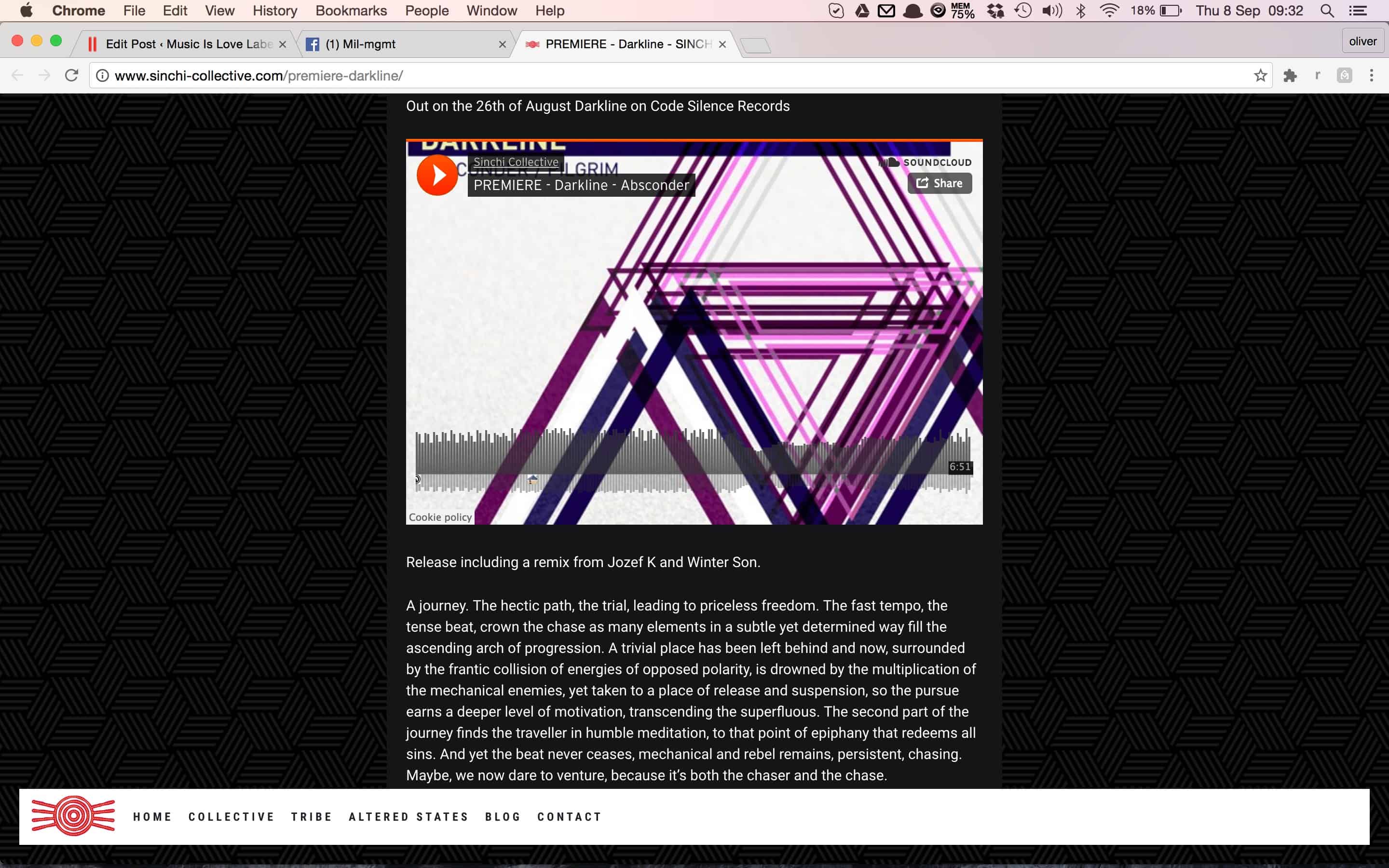Open the volume control icon
Screen dimensions: 1389x868
coord(1051,10)
